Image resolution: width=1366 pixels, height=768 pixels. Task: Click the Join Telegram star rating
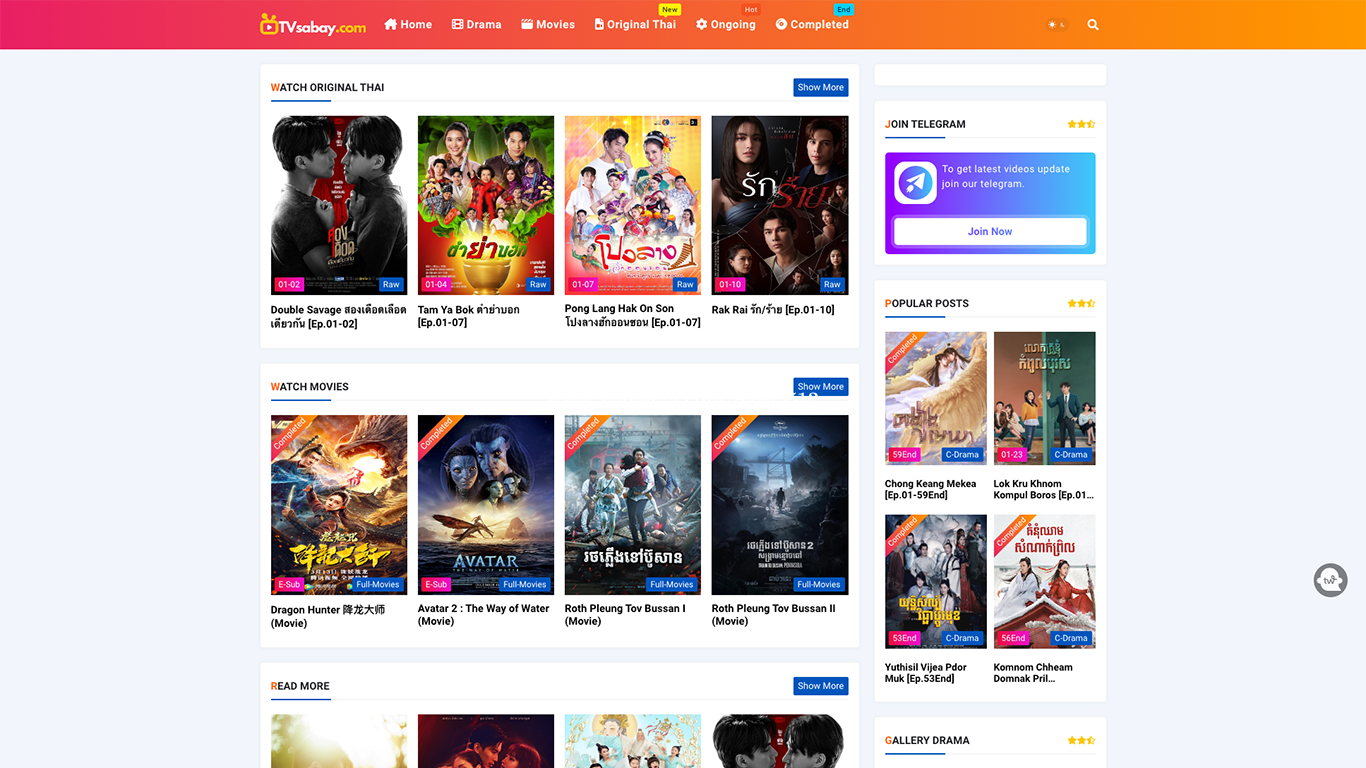tap(1080, 125)
